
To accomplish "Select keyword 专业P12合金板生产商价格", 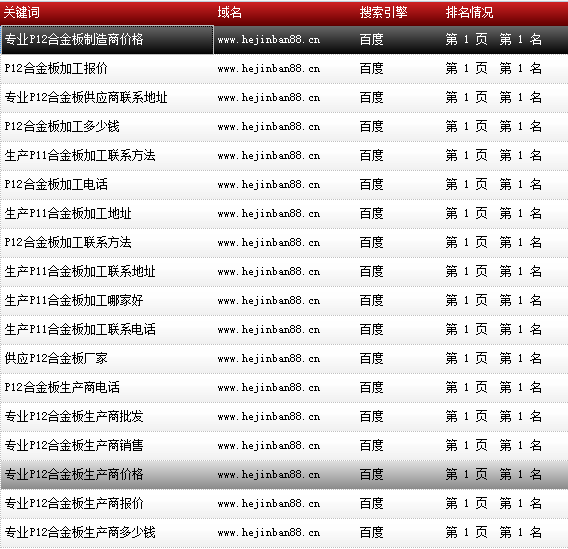I will [x=74, y=474].
